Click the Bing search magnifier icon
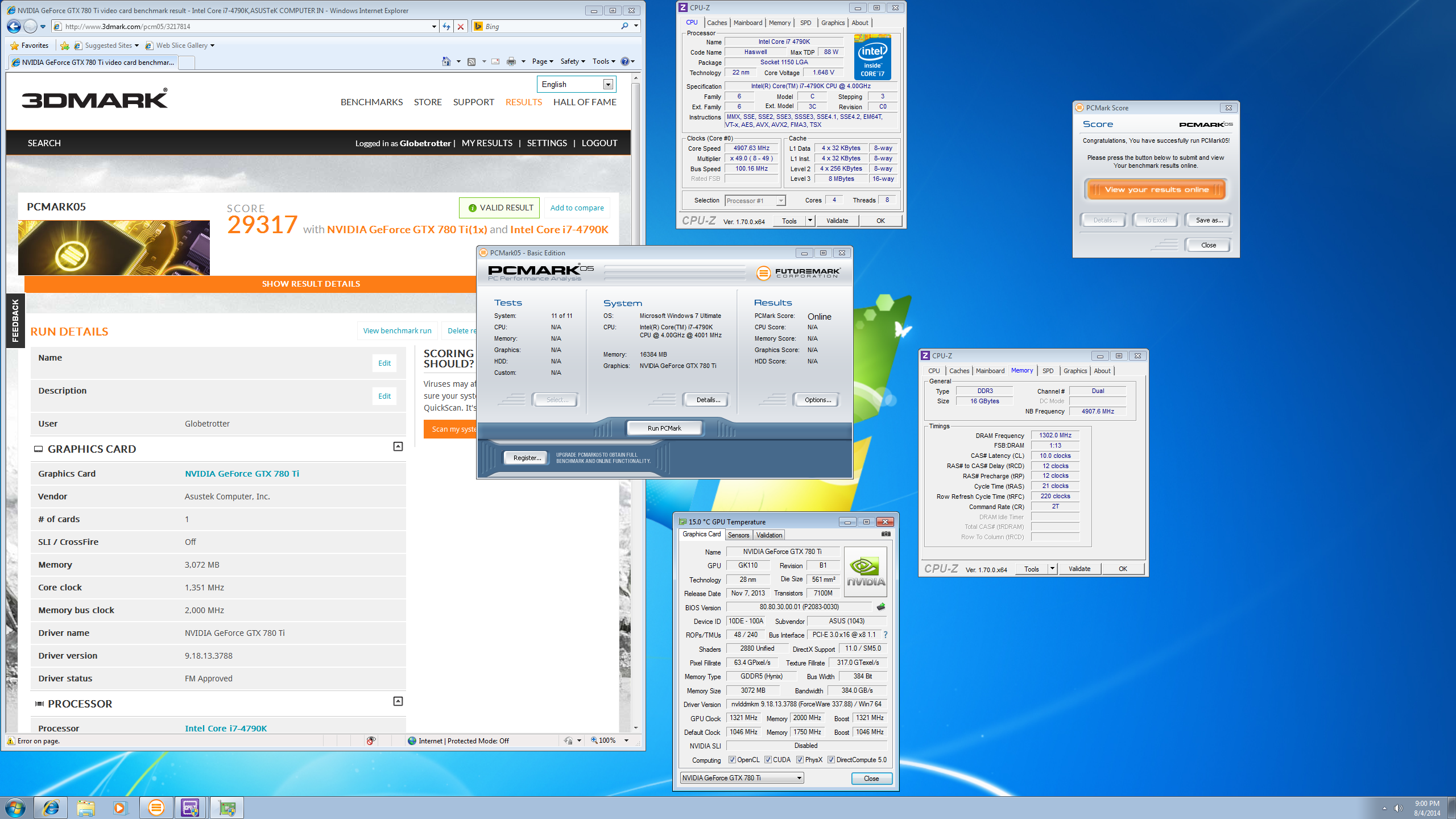Image resolution: width=1456 pixels, height=819 pixels. pyautogui.click(x=624, y=26)
